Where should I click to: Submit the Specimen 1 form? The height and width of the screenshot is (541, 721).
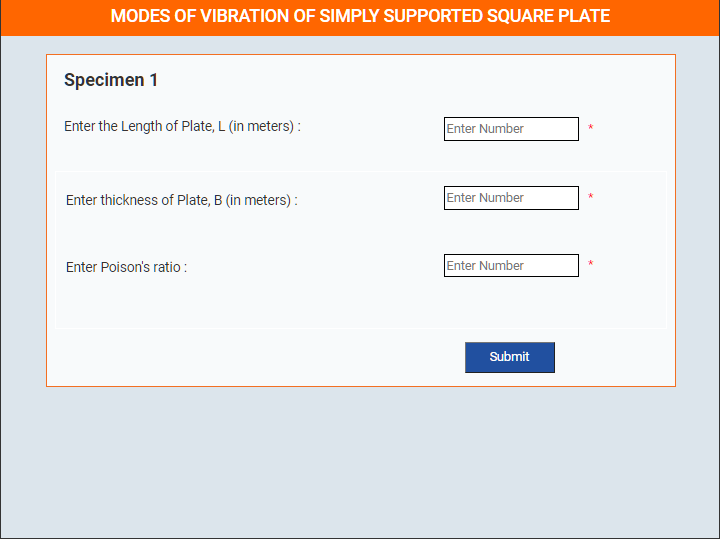coord(509,357)
